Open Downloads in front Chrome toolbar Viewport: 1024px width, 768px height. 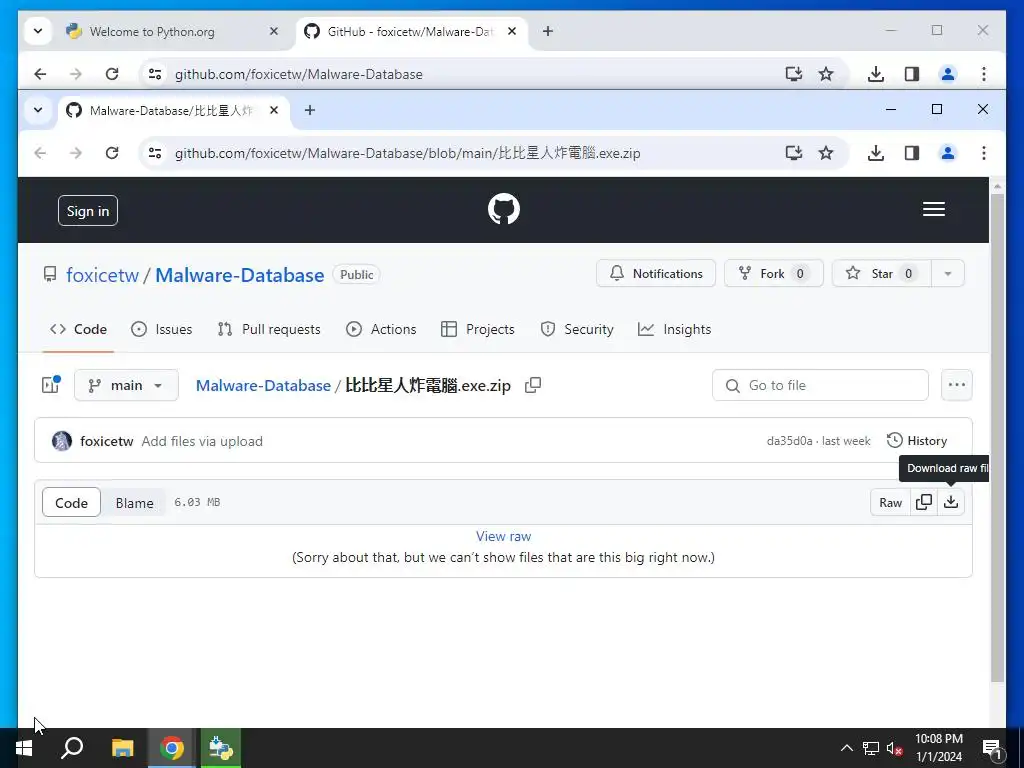coord(876,153)
